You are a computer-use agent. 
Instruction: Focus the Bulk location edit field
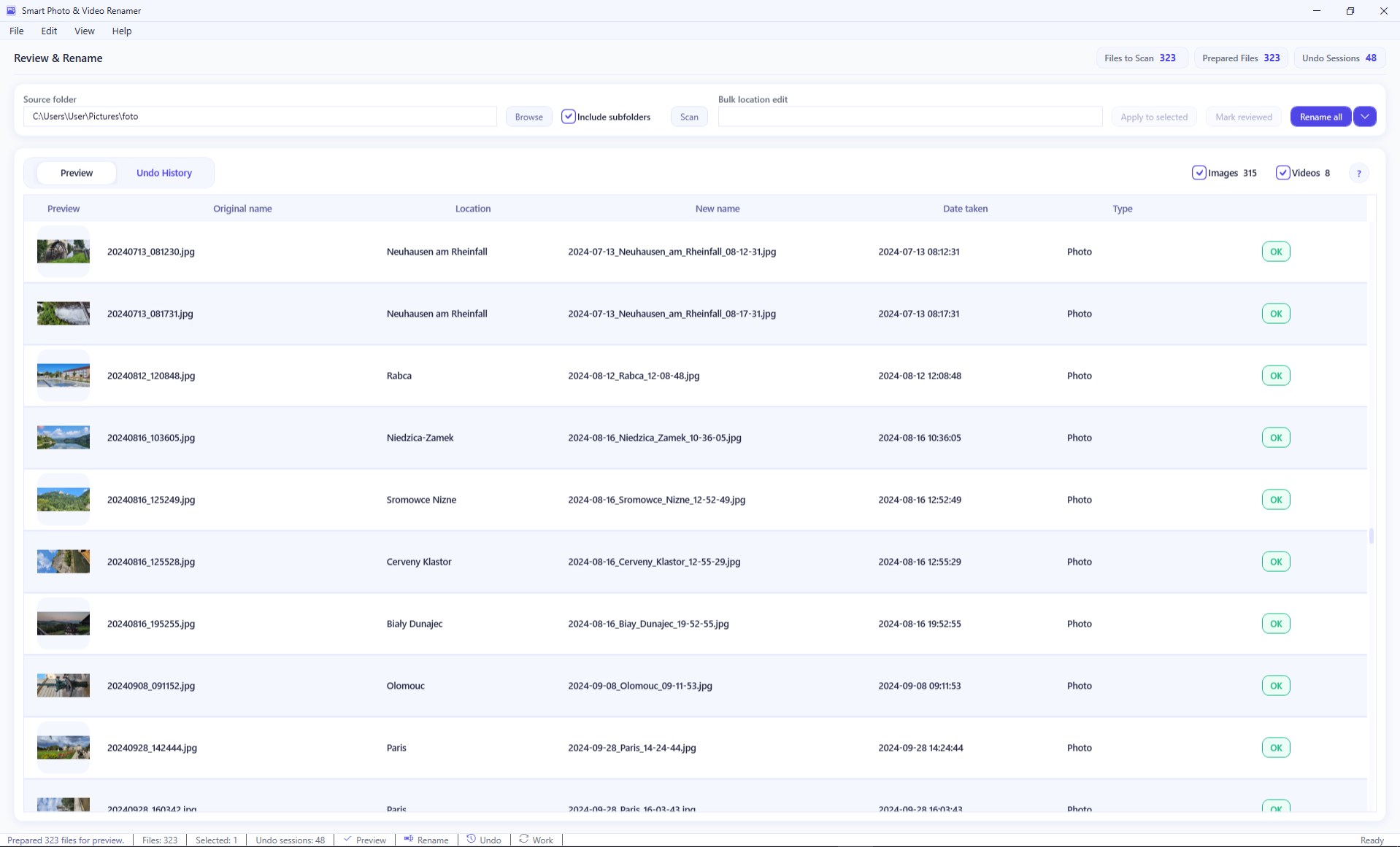[x=910, y=117]
